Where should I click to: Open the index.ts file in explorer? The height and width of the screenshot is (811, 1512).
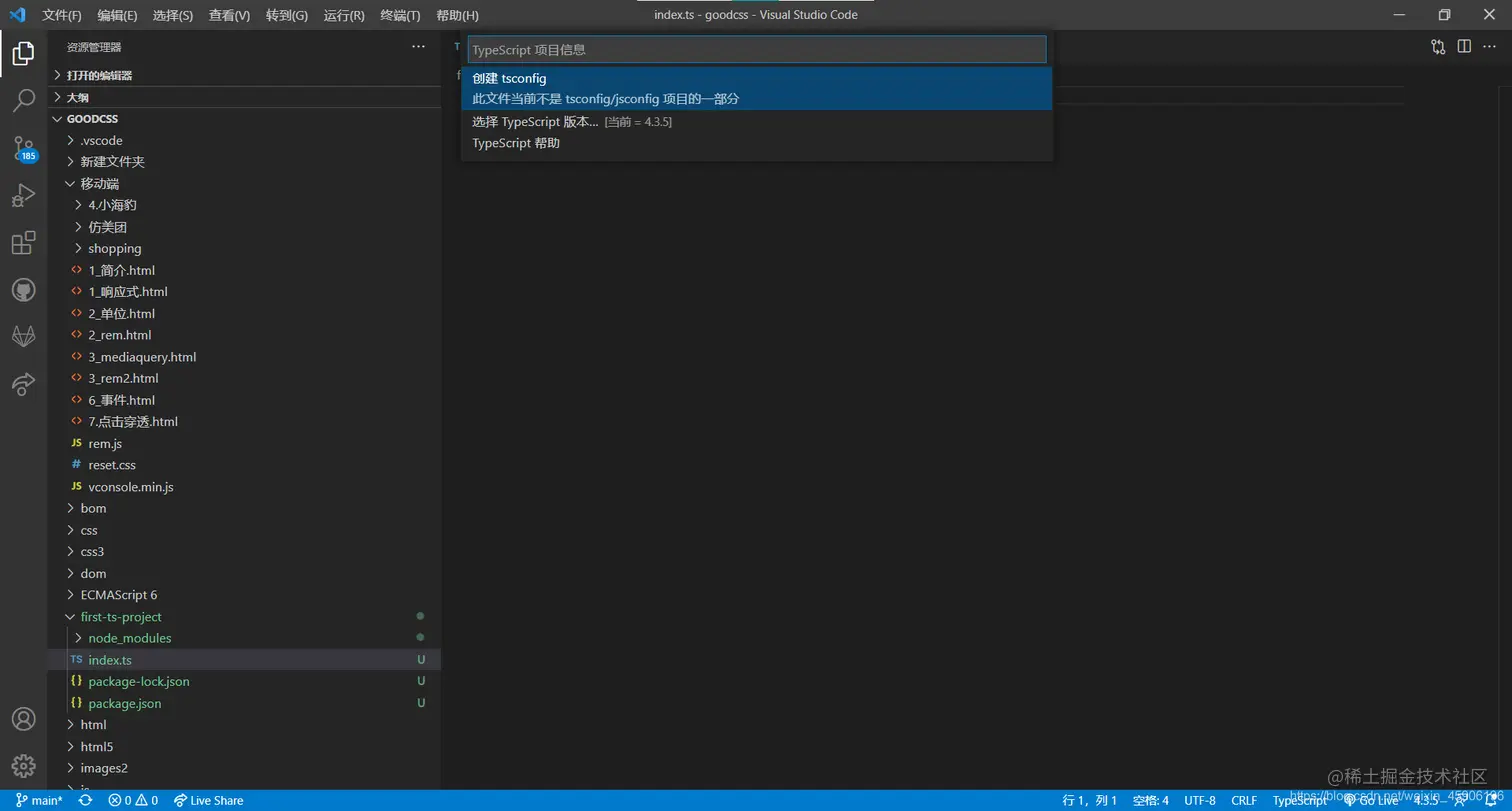(x=246, y=660)
